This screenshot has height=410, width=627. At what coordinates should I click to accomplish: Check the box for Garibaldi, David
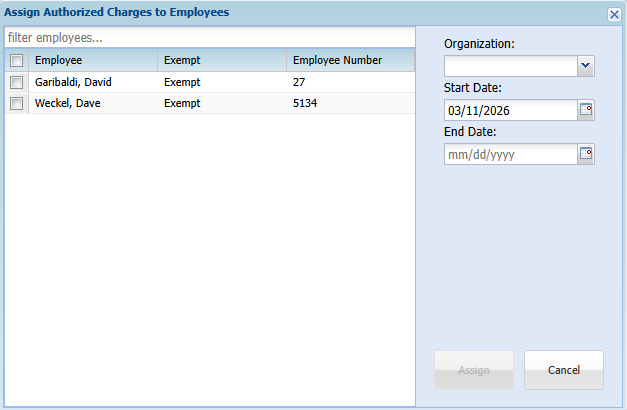click(x=16, y=82)
